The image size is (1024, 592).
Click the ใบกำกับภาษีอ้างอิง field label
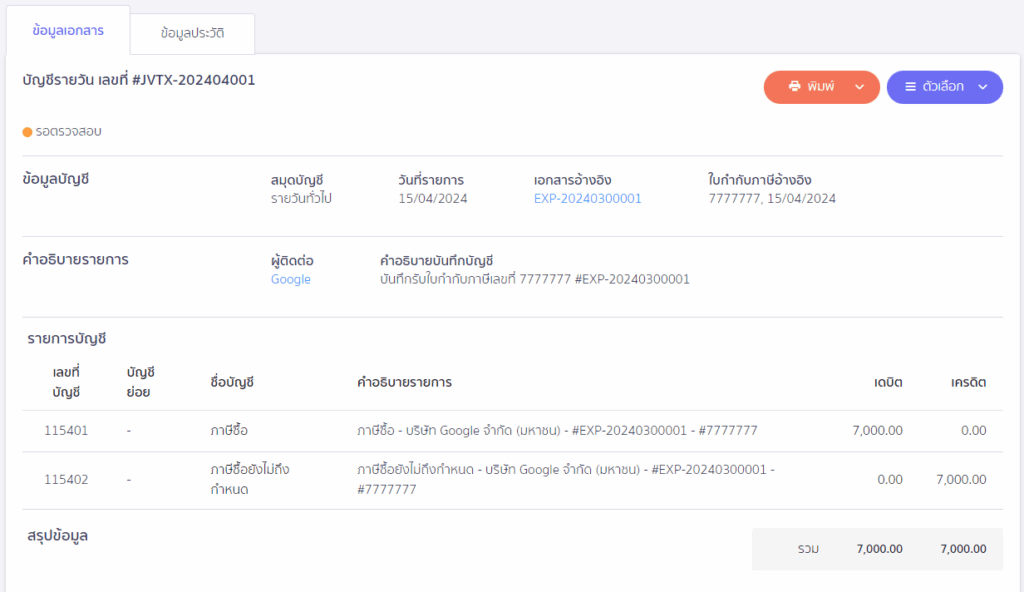[x=760, y=180]
